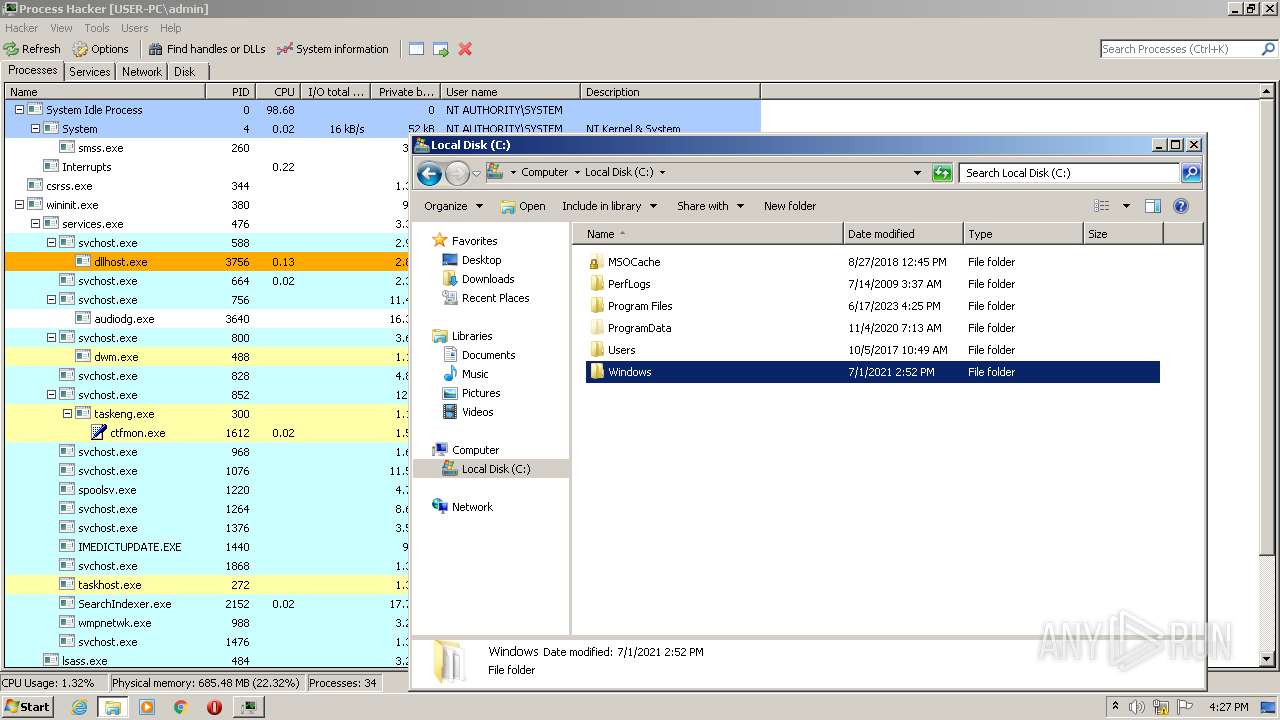Screen dimensions: 1280x720
Task: Click the find window and thread icon
Action: click(440, 49)
